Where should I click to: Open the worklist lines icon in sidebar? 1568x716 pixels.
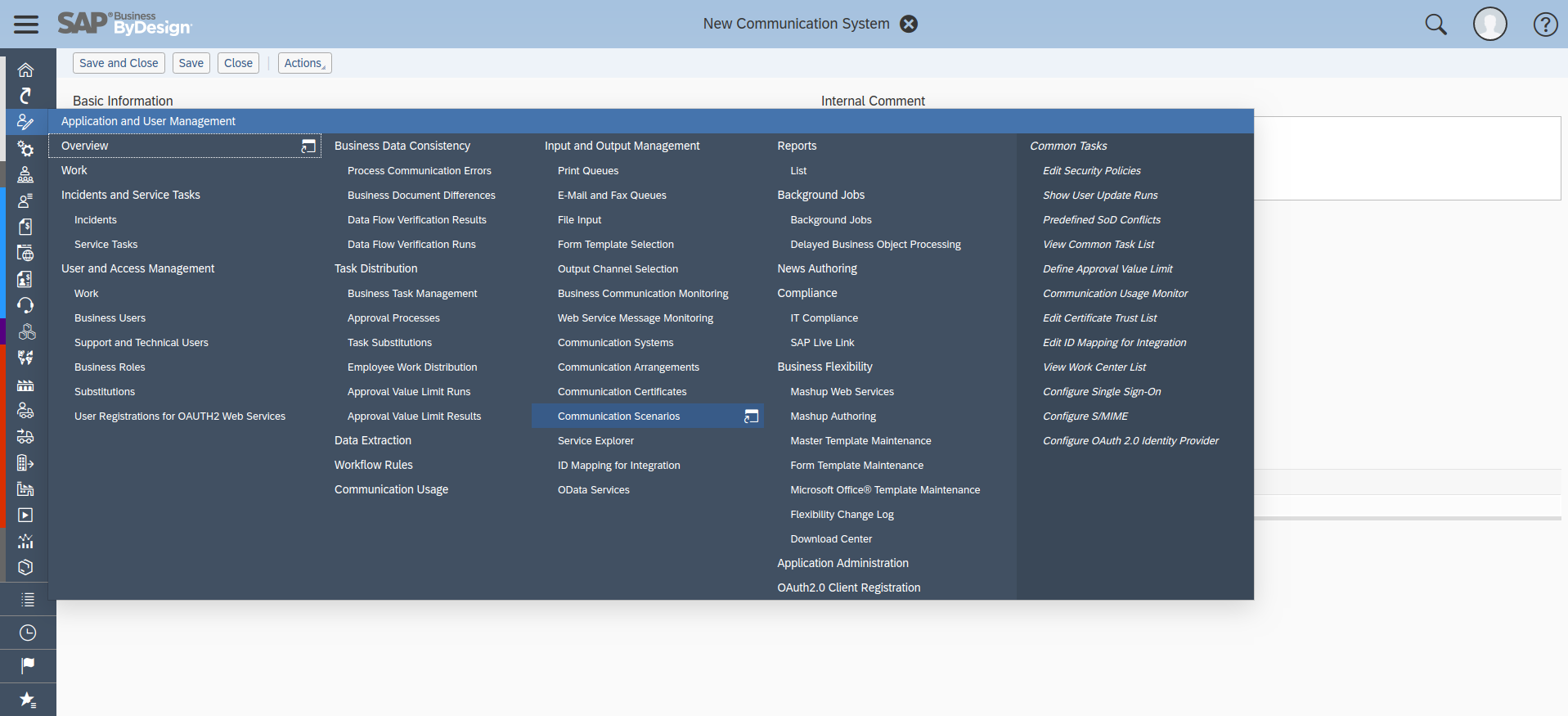(x=28, y=600)
